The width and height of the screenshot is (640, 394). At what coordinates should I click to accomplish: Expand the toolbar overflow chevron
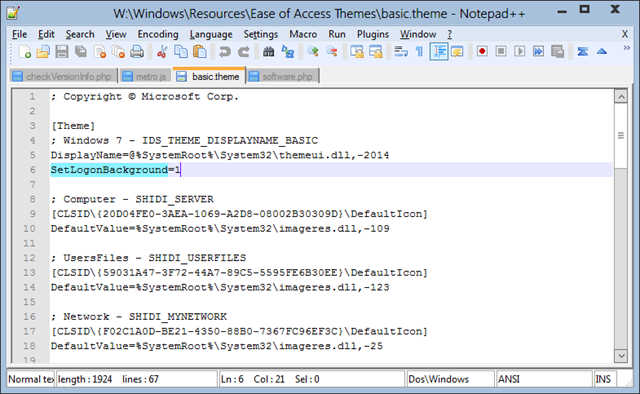(627, 48)
